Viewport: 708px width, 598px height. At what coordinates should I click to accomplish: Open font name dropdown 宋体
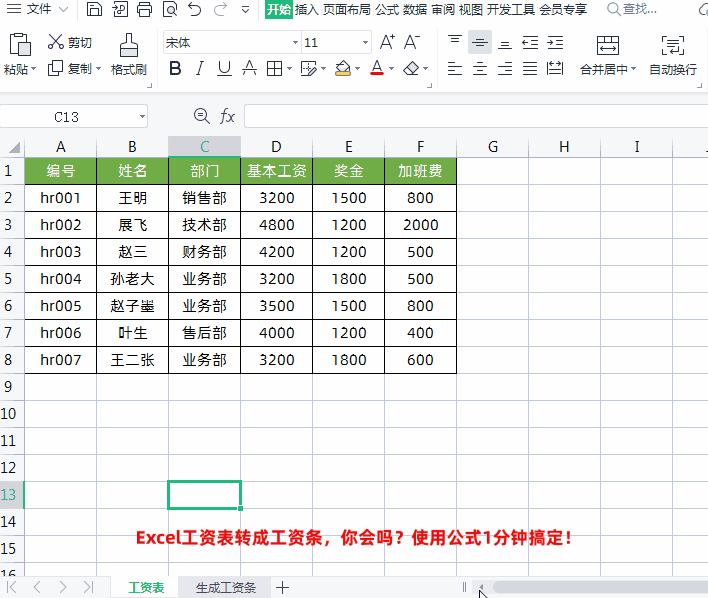pos(295,42)
